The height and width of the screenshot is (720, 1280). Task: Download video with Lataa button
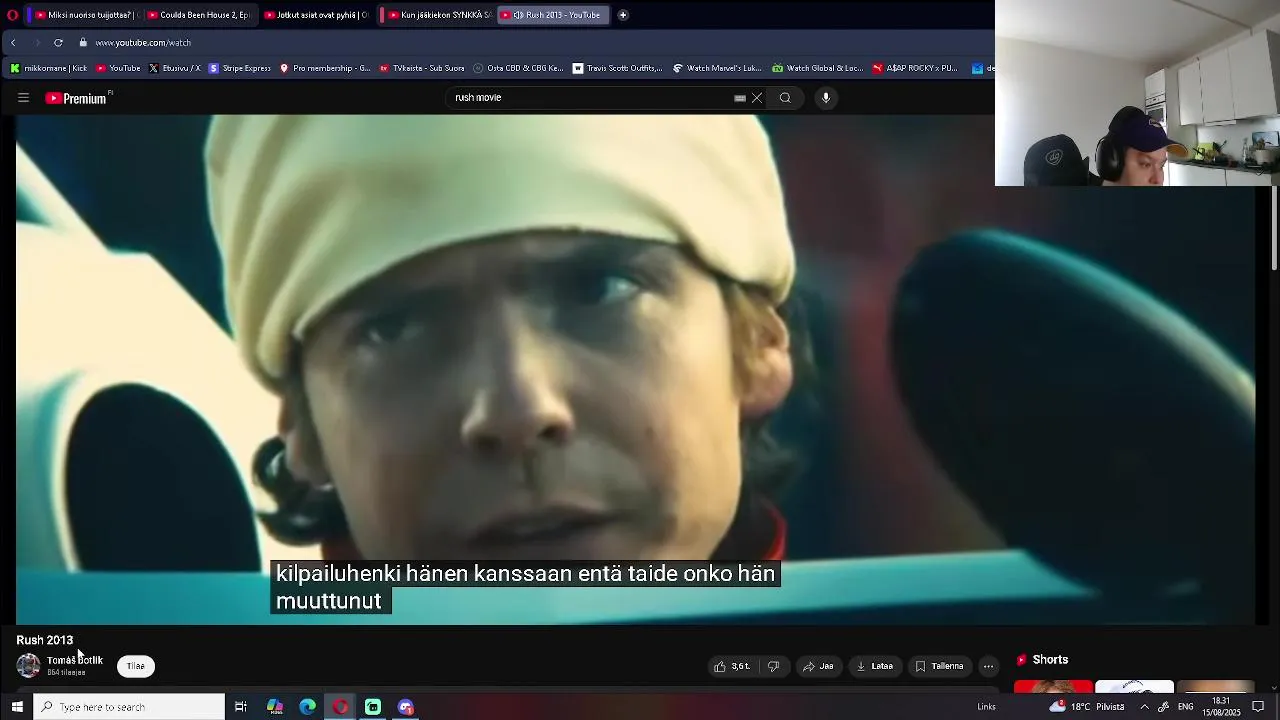875,666
